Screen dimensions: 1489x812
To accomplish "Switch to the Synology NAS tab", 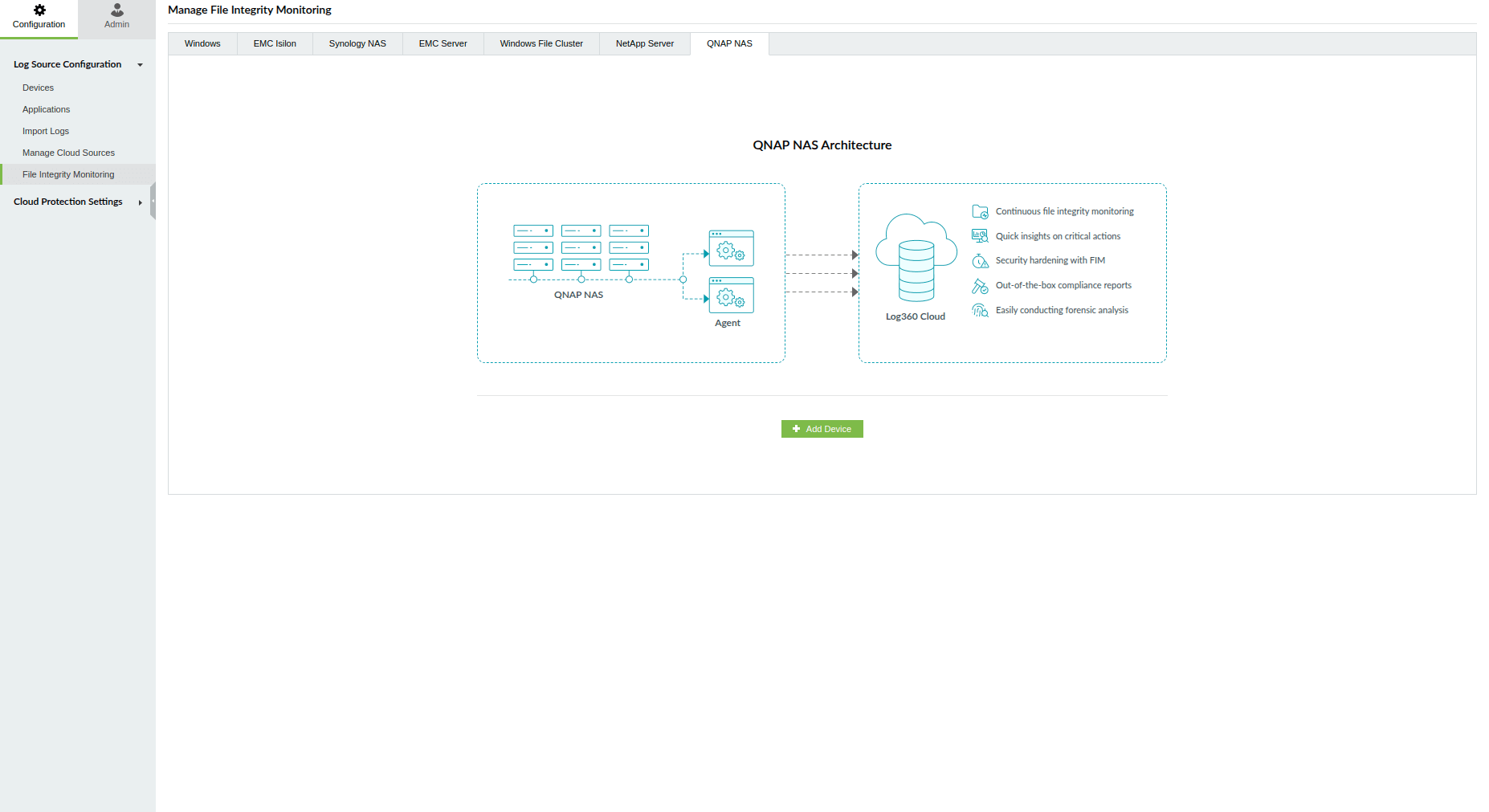I will point(357,43).
